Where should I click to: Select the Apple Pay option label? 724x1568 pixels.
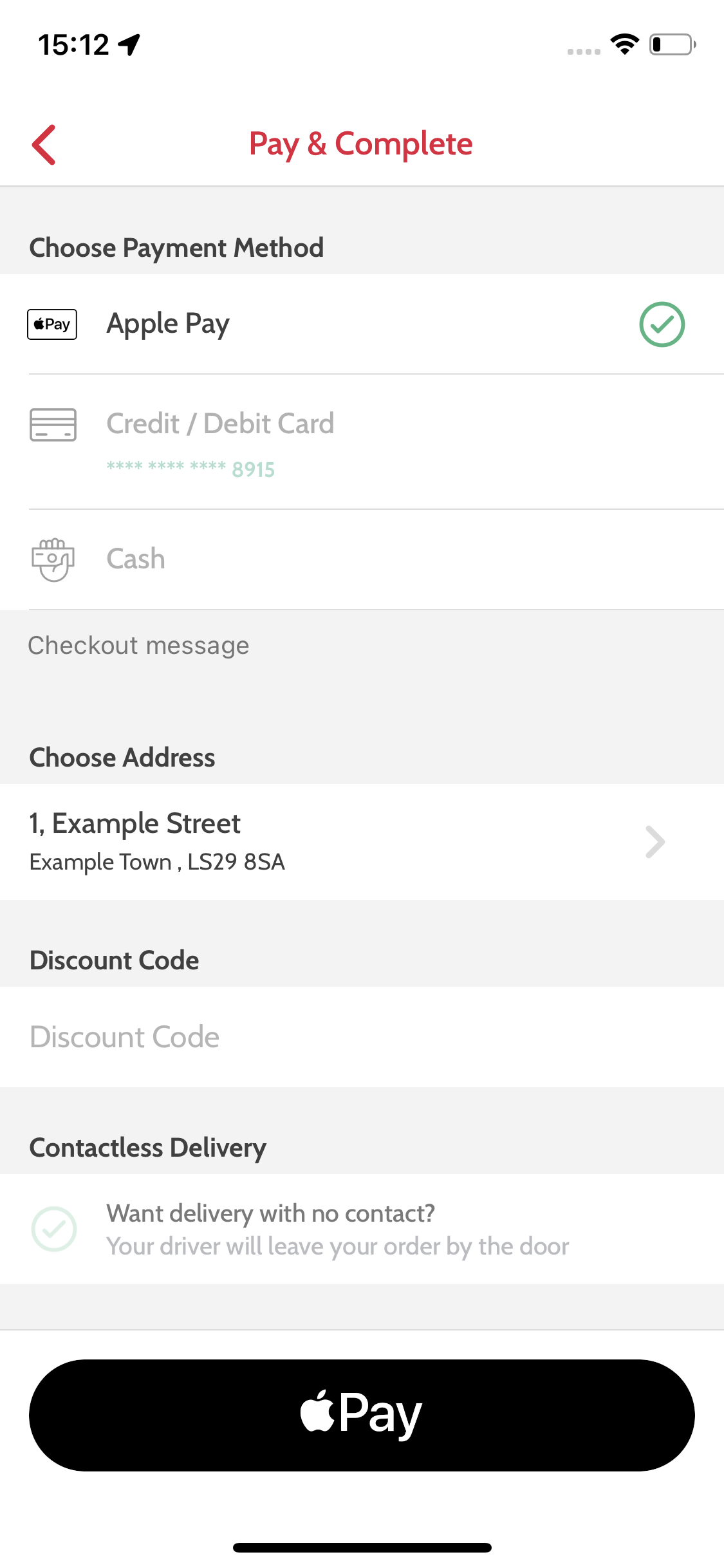click(x=168, y=324)
